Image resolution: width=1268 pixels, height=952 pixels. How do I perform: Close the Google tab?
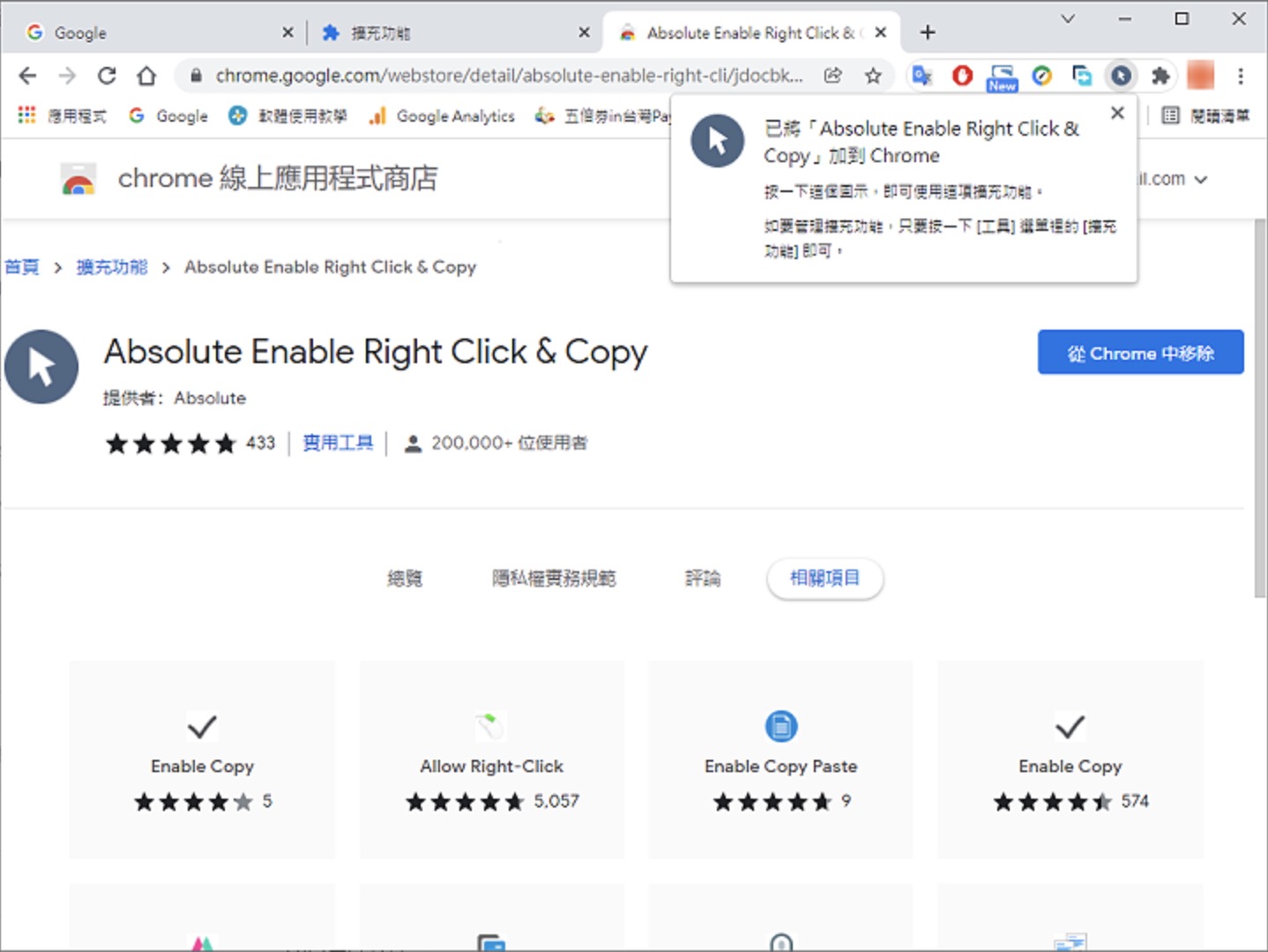[x=287, y=33]
